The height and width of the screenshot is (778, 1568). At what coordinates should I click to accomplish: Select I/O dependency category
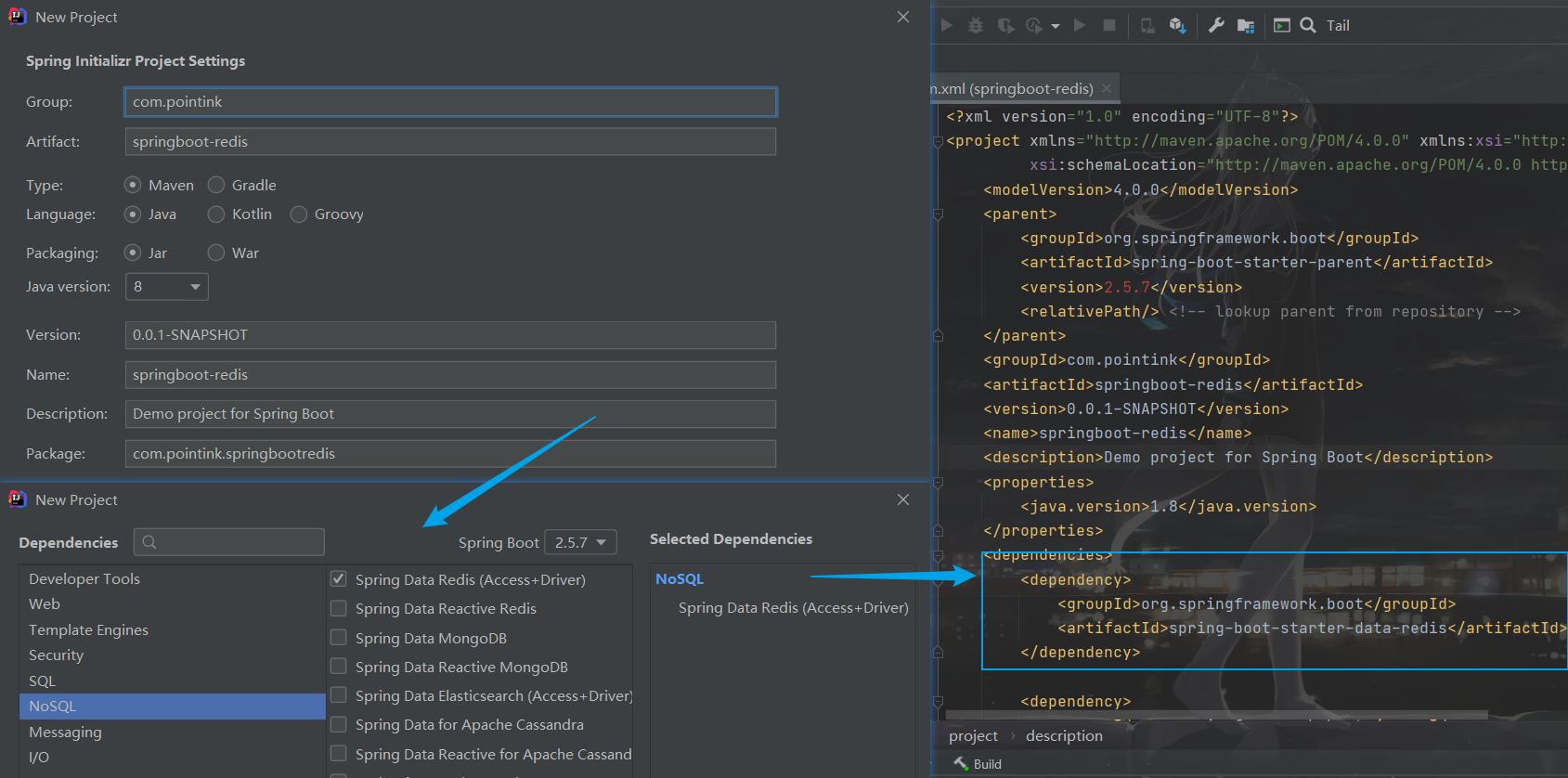point(173,757)
